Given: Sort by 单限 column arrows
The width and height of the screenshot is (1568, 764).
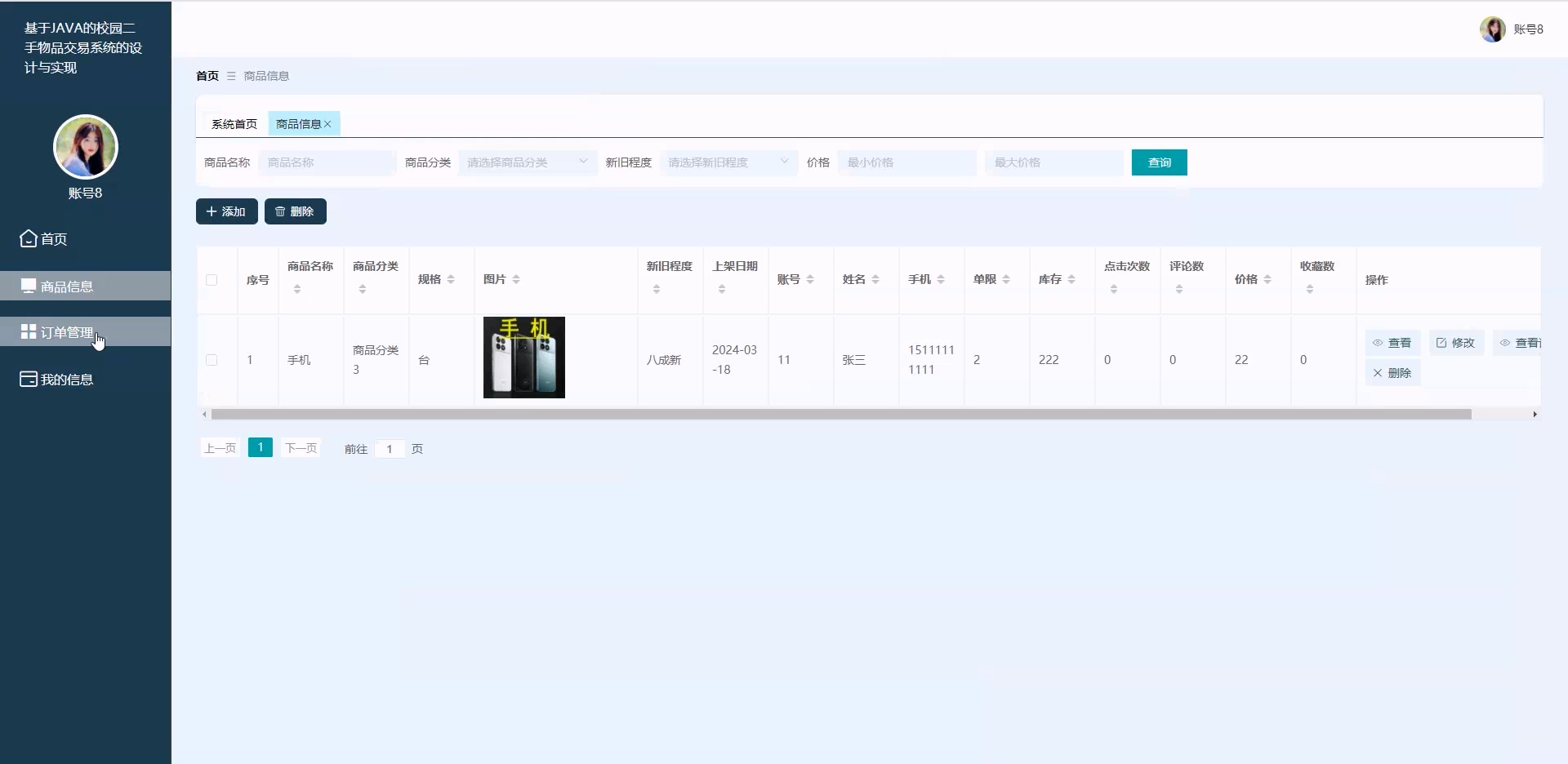Looking at the screenshot, I should click(x=1006, y=279).
